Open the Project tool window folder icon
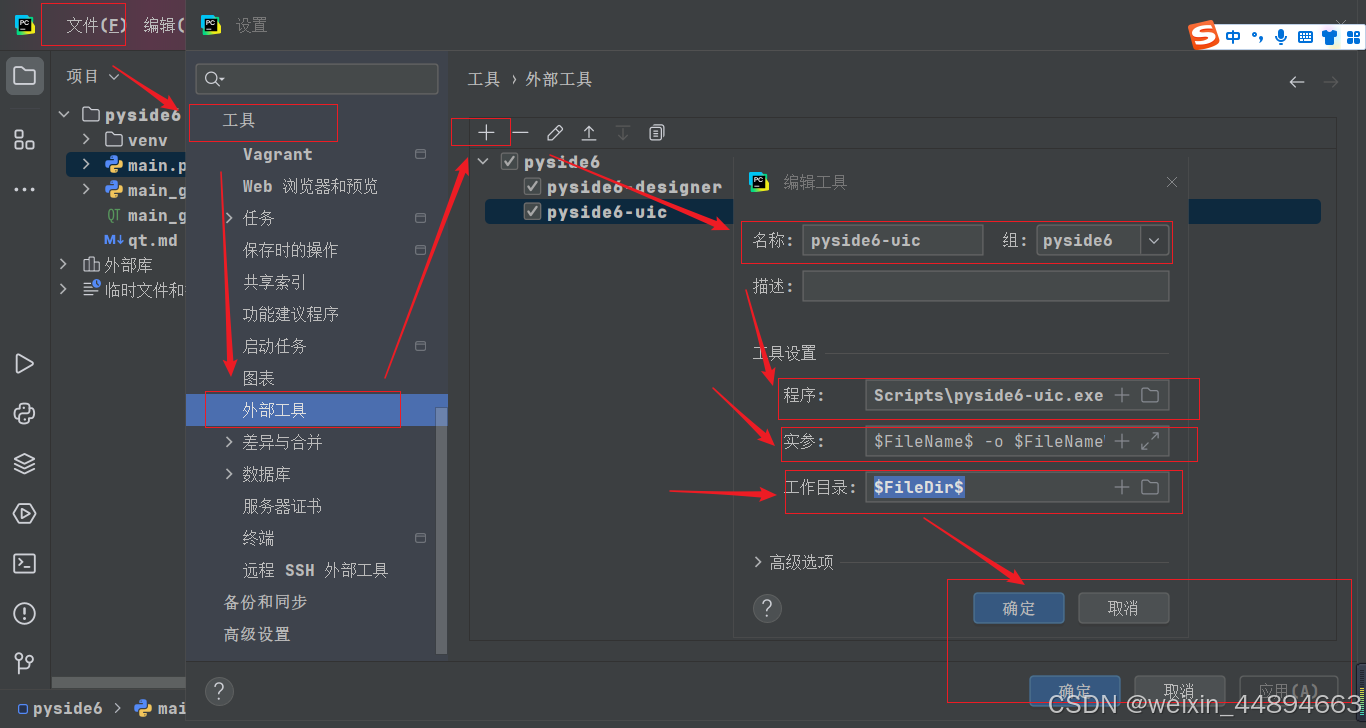 tap(25, 76)
